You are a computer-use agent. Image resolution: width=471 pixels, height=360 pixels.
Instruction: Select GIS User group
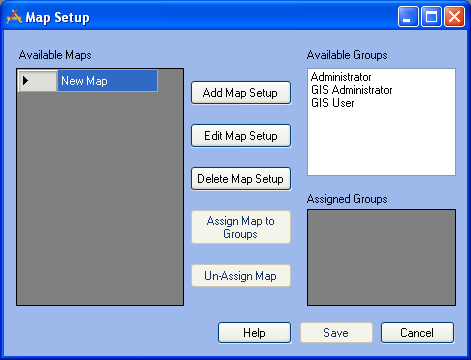click(x=332, y=103)
